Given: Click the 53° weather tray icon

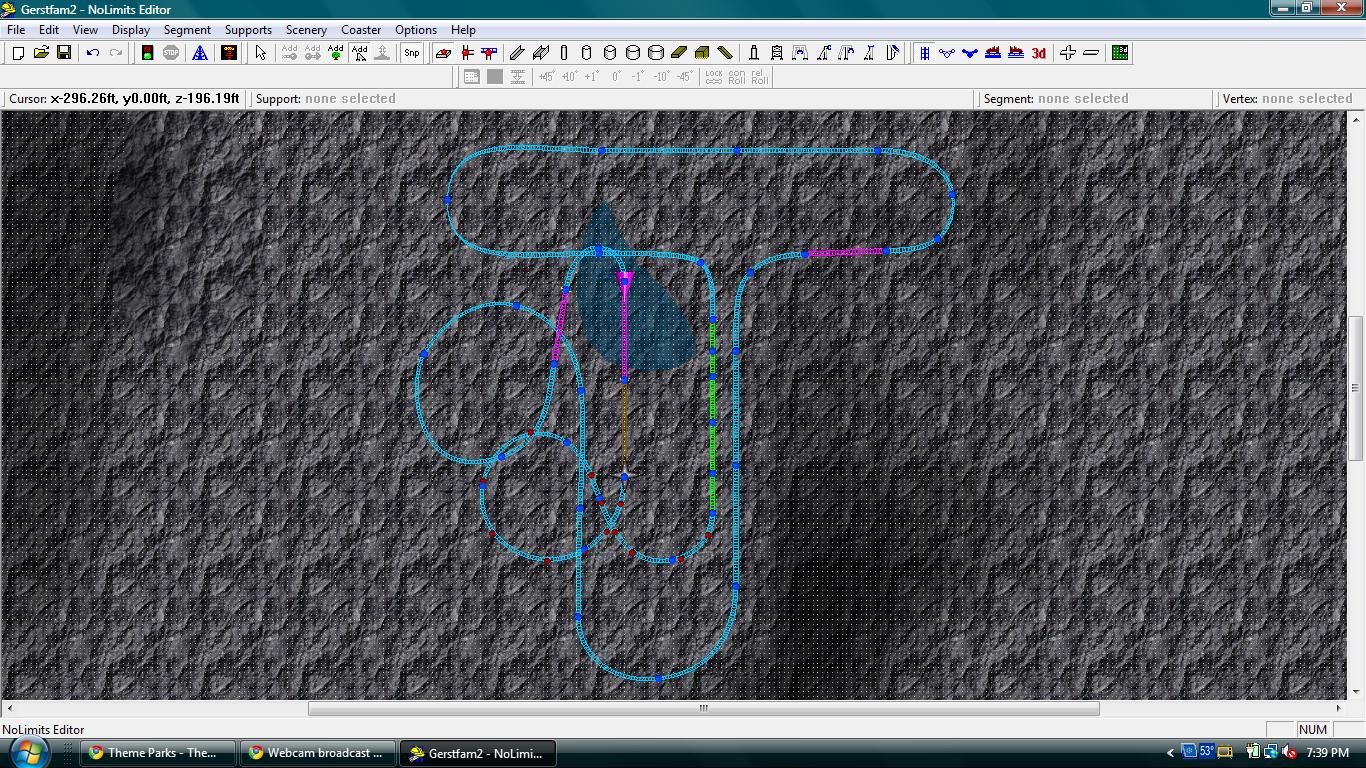Looking at the screenshot, I should [x=1206, y=753].
